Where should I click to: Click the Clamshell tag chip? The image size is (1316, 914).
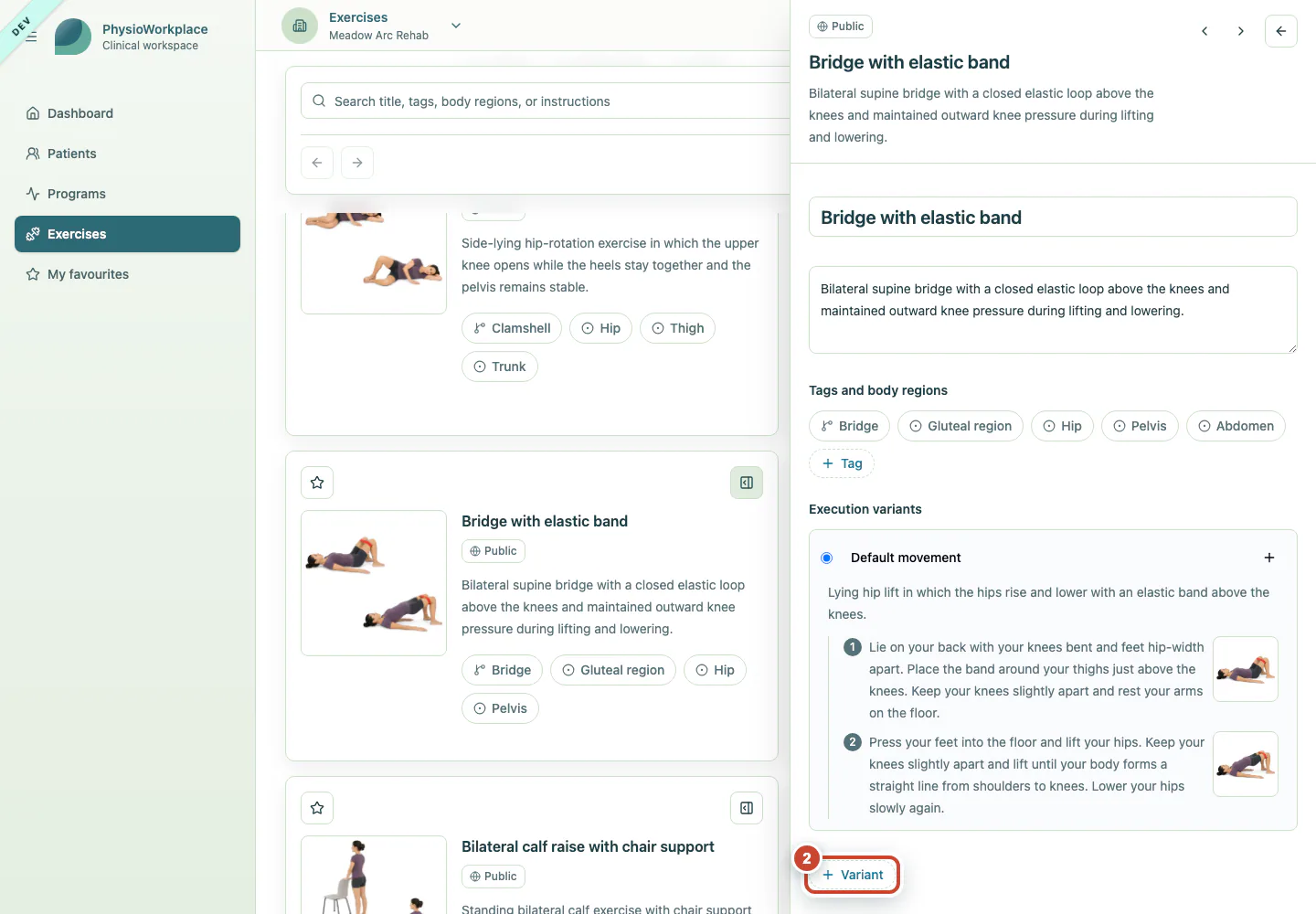click(512, 328)
